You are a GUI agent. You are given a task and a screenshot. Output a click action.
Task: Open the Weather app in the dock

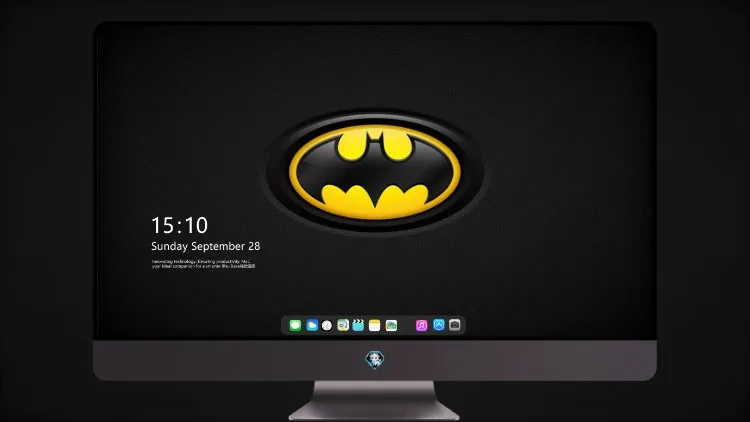coord(312,325)
